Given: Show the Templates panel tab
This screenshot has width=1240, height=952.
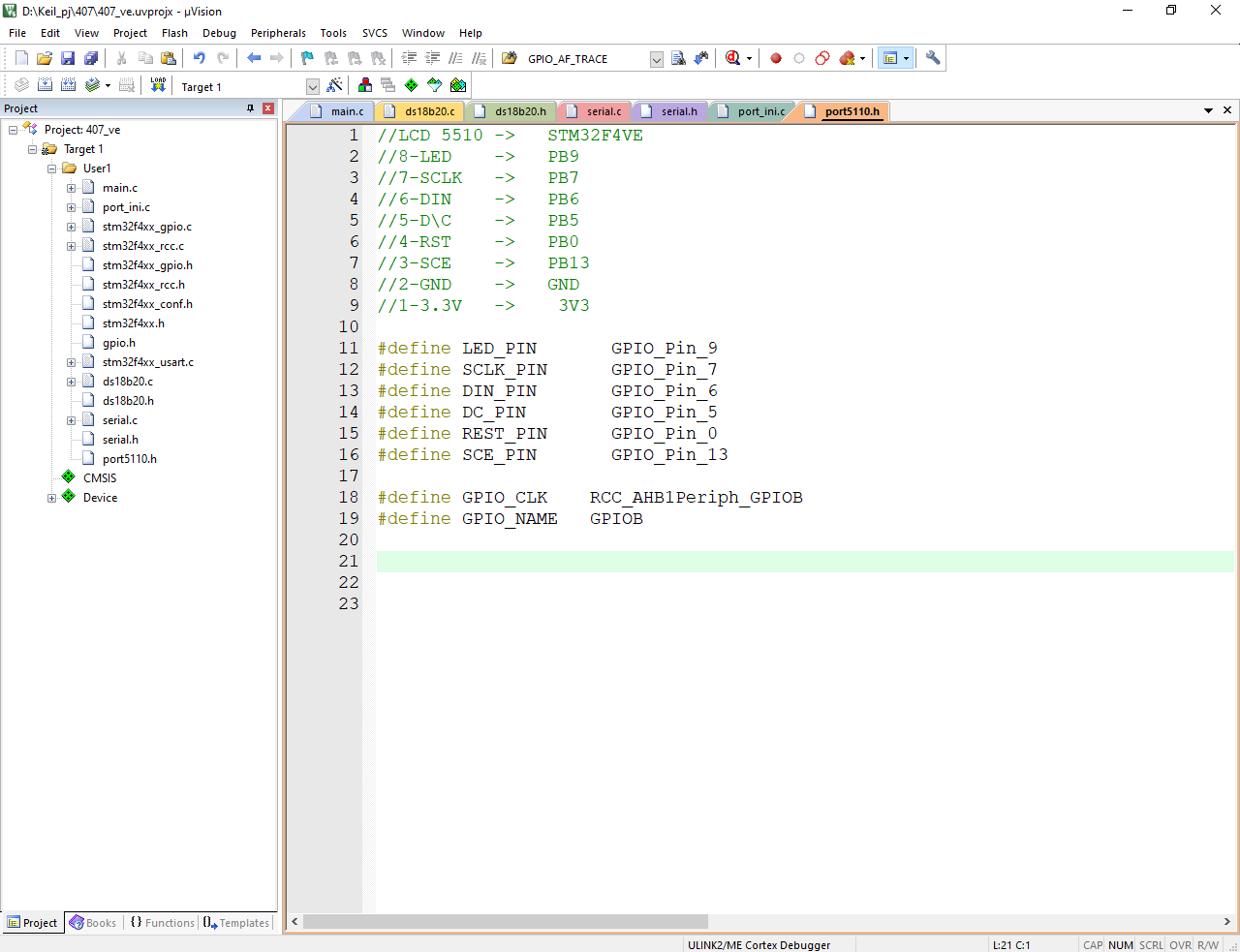Looking at the screenshot, I should pyautogui.click(x=236, y=923).
